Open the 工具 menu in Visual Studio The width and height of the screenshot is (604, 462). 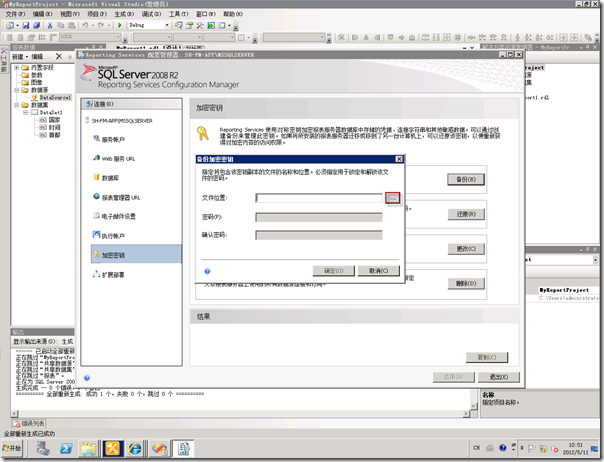pyautogui.click(x=178, y=14)
